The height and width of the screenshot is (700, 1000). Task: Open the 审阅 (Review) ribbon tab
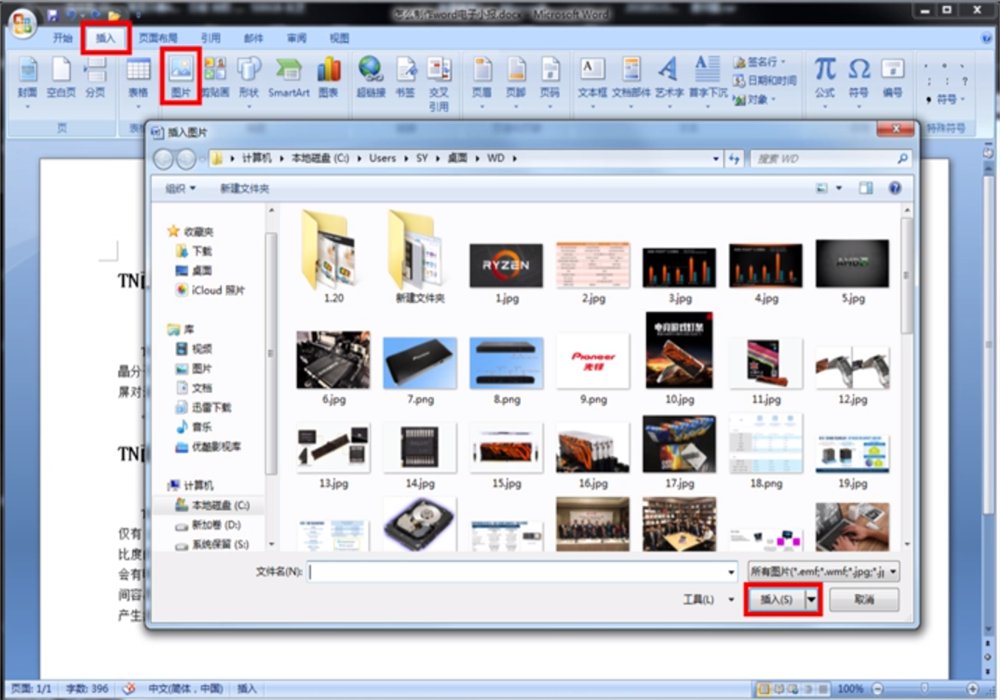[x=296, y=38]
